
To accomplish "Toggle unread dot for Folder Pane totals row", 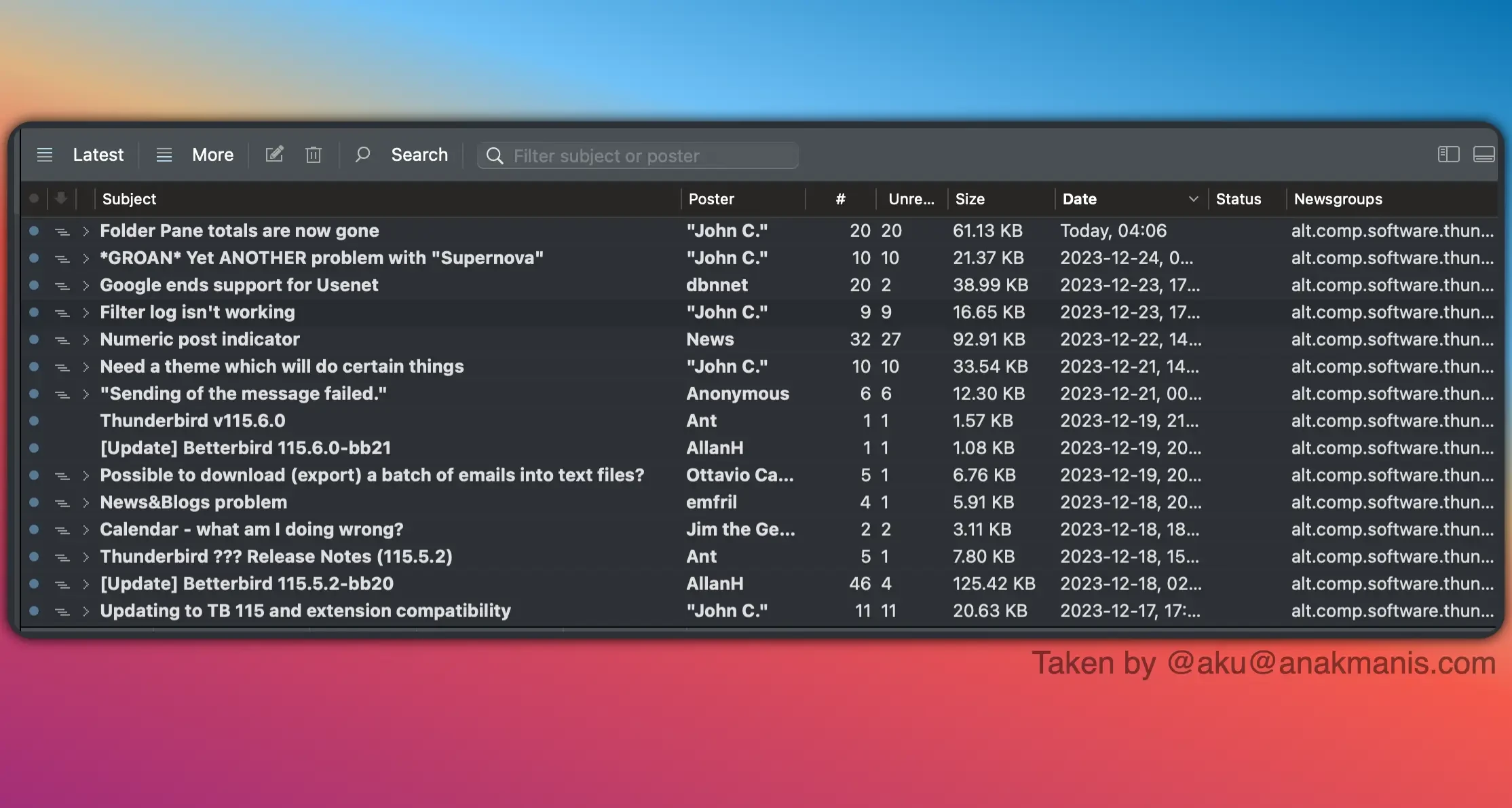I will pyautogui.click(x=34, y=231).
